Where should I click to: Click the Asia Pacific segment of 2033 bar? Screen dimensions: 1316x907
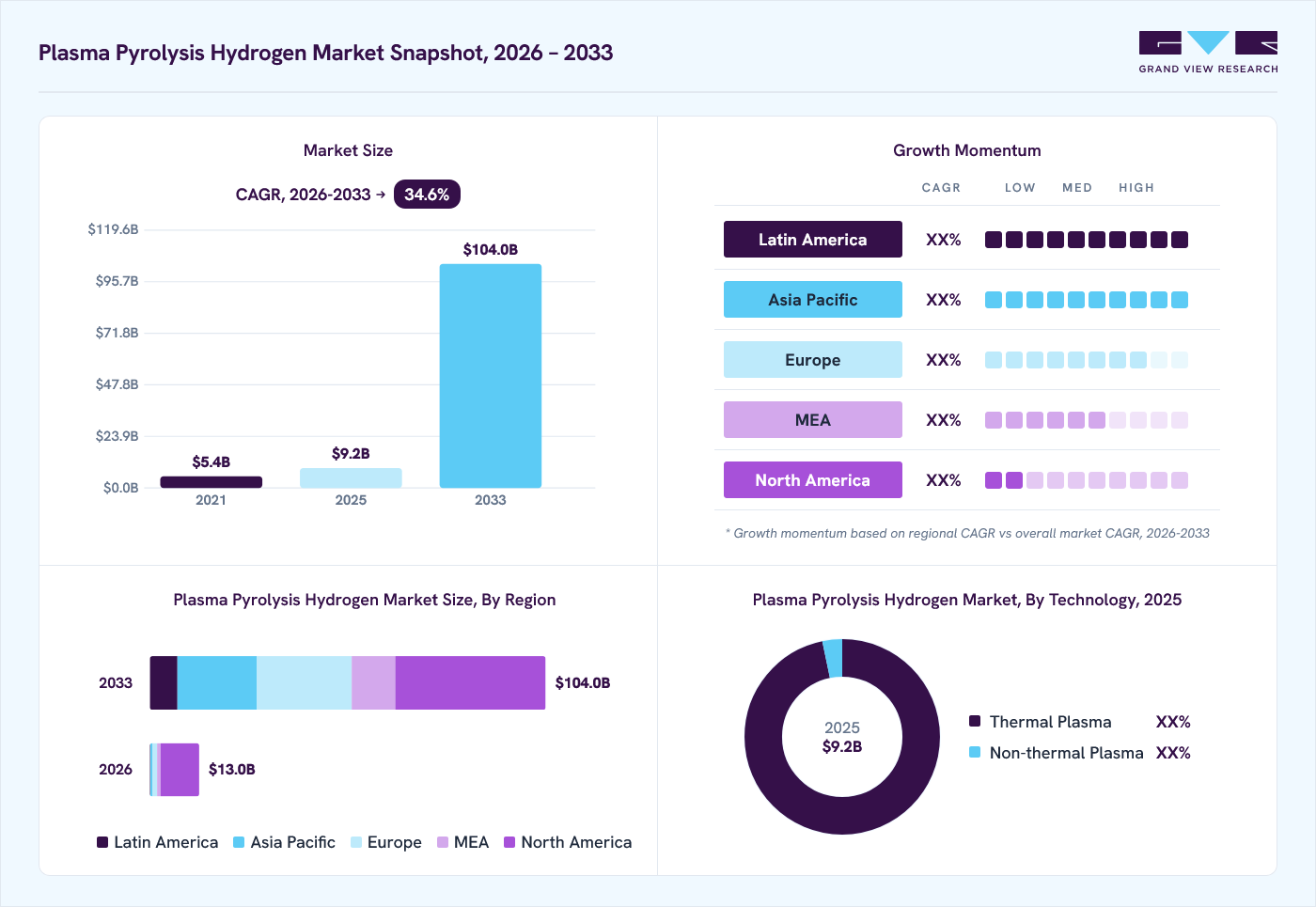(217, 682)
